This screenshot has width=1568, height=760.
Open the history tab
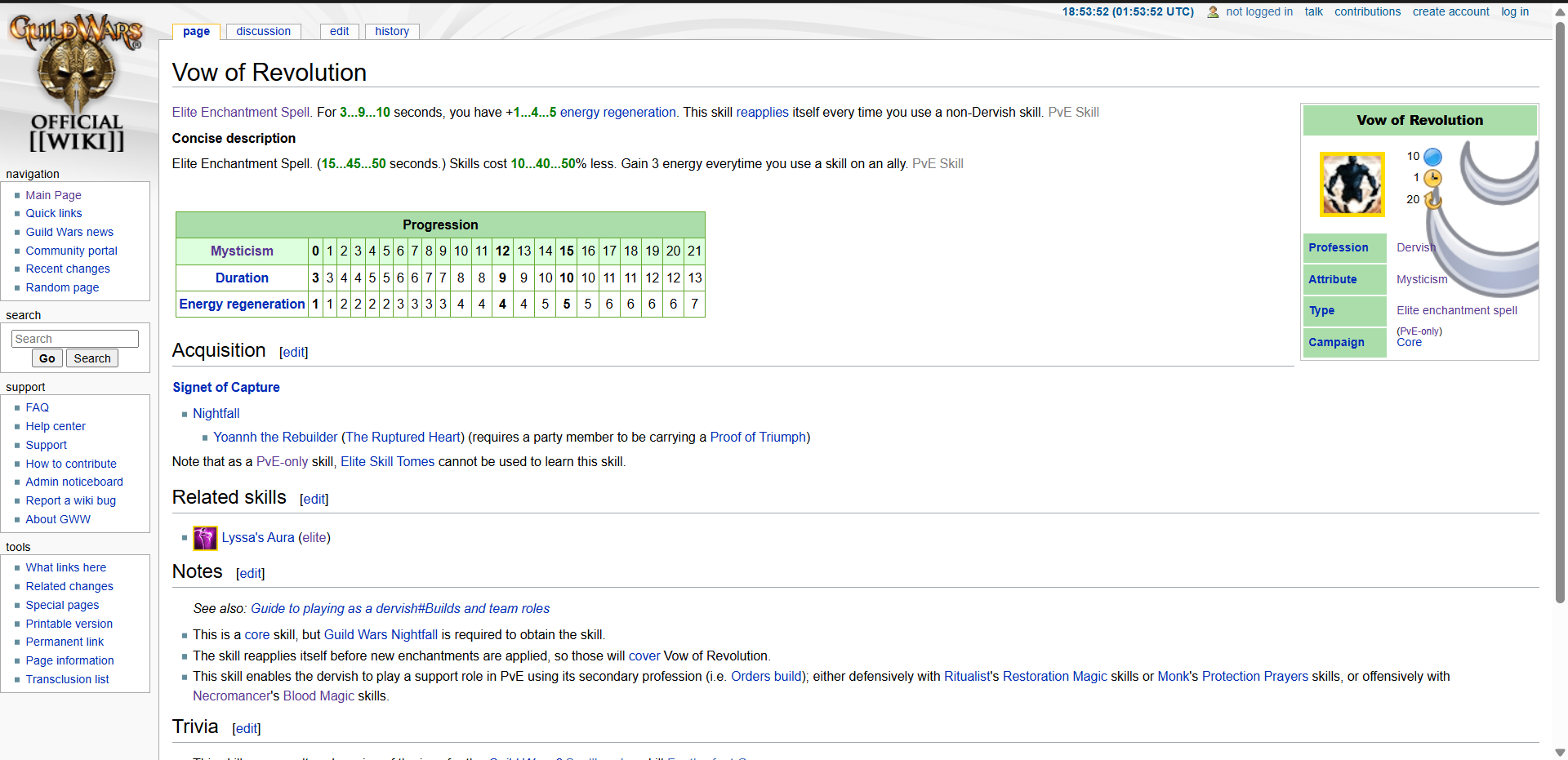[x=392, y=31]
